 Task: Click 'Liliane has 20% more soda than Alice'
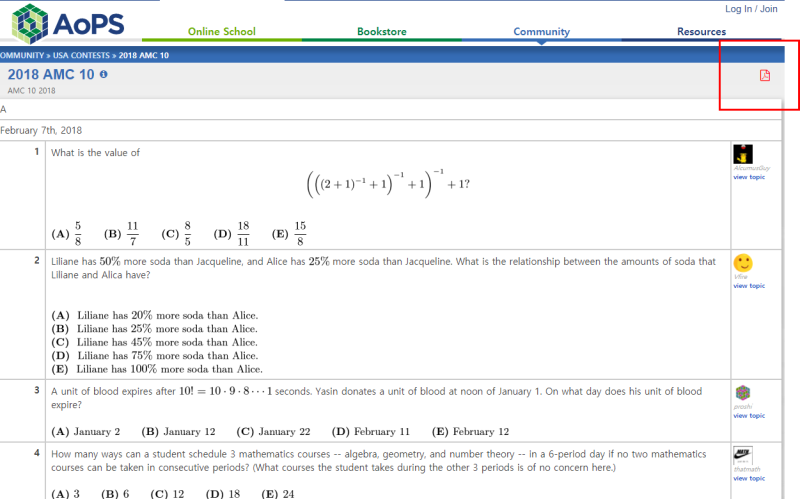pyautogui.click(x=155, y=315)
